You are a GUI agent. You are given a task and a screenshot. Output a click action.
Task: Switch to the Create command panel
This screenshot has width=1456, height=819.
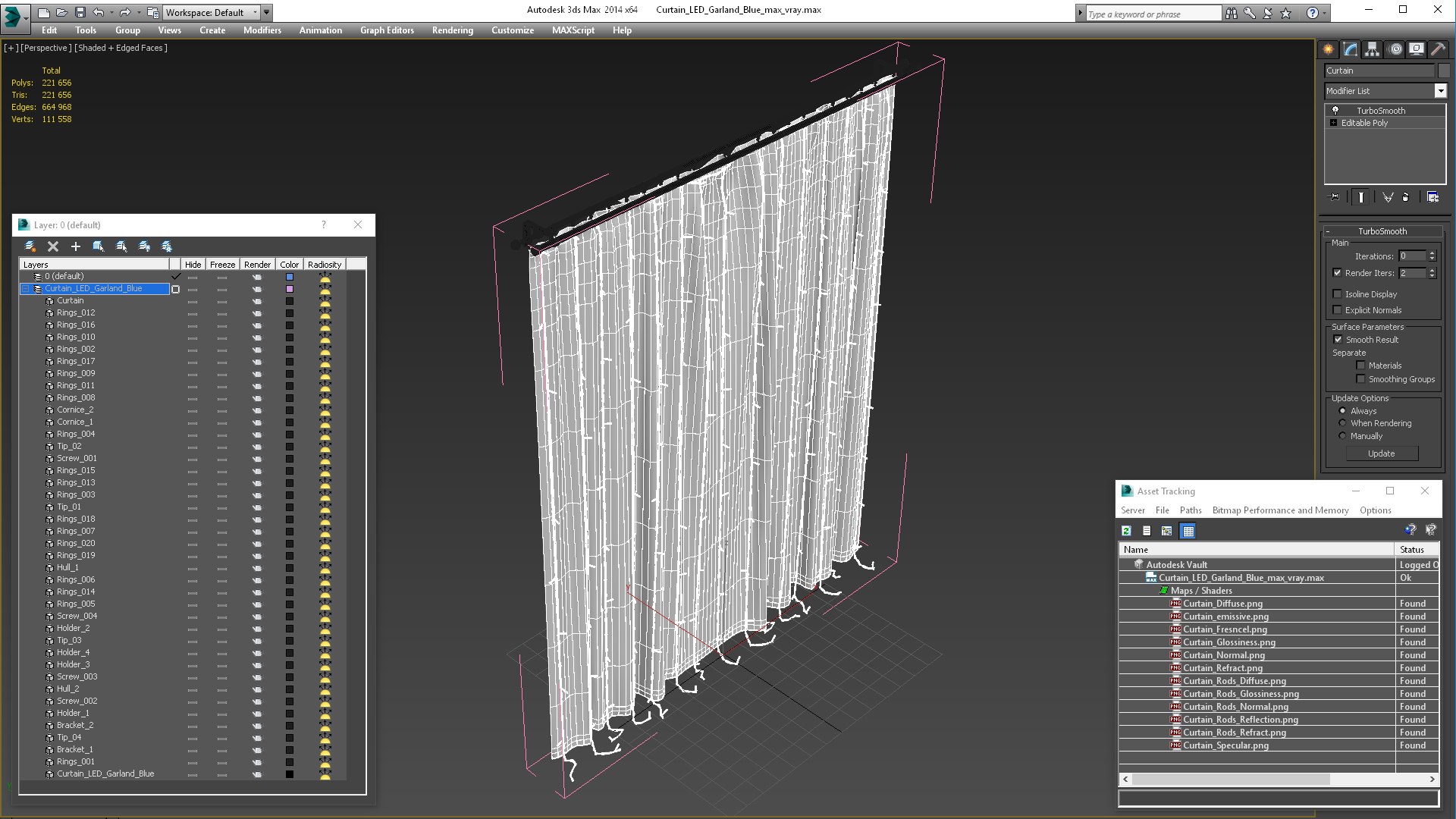(x=1329, y=49)
